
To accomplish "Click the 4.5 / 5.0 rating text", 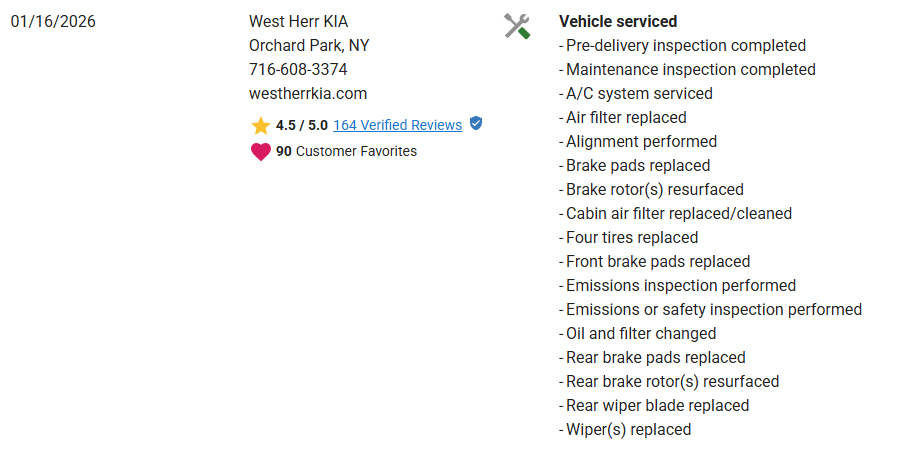I will coord(301,125).
